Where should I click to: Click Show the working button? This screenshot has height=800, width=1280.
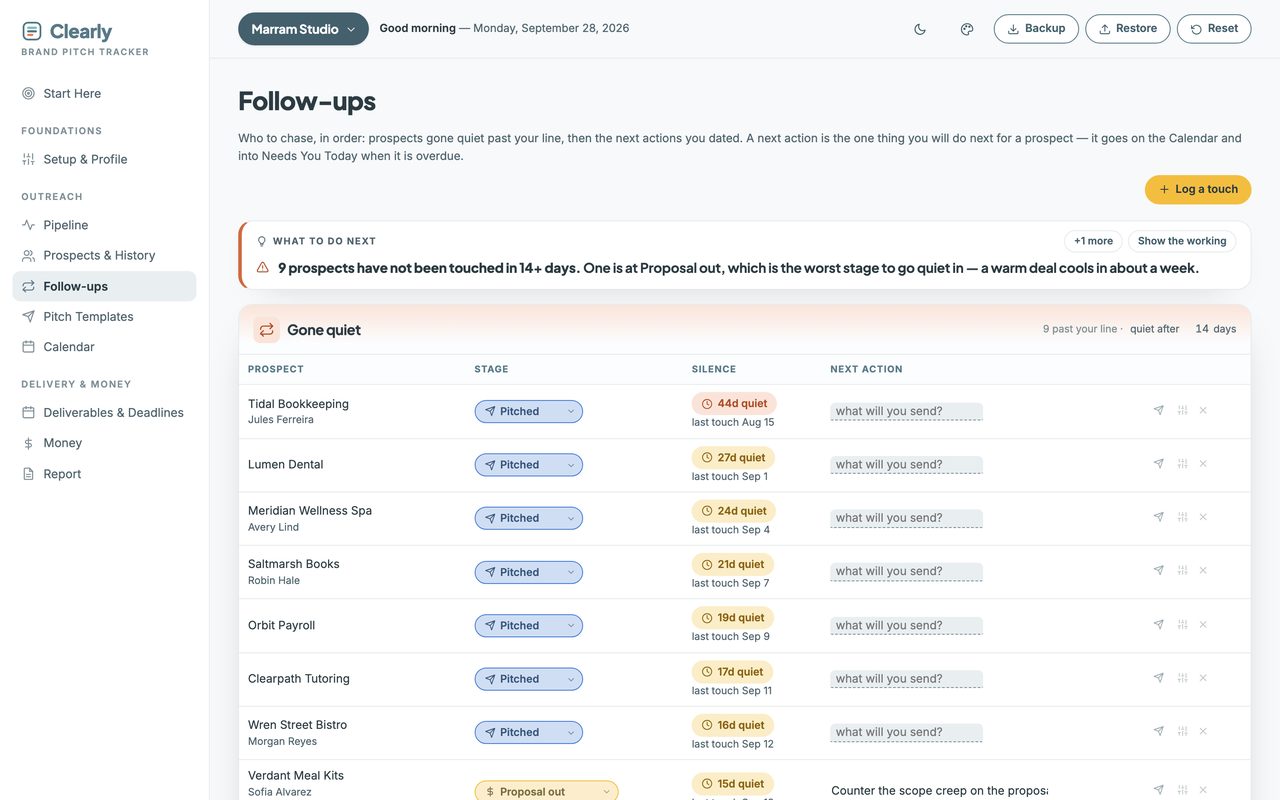[x=1182, y=241]
